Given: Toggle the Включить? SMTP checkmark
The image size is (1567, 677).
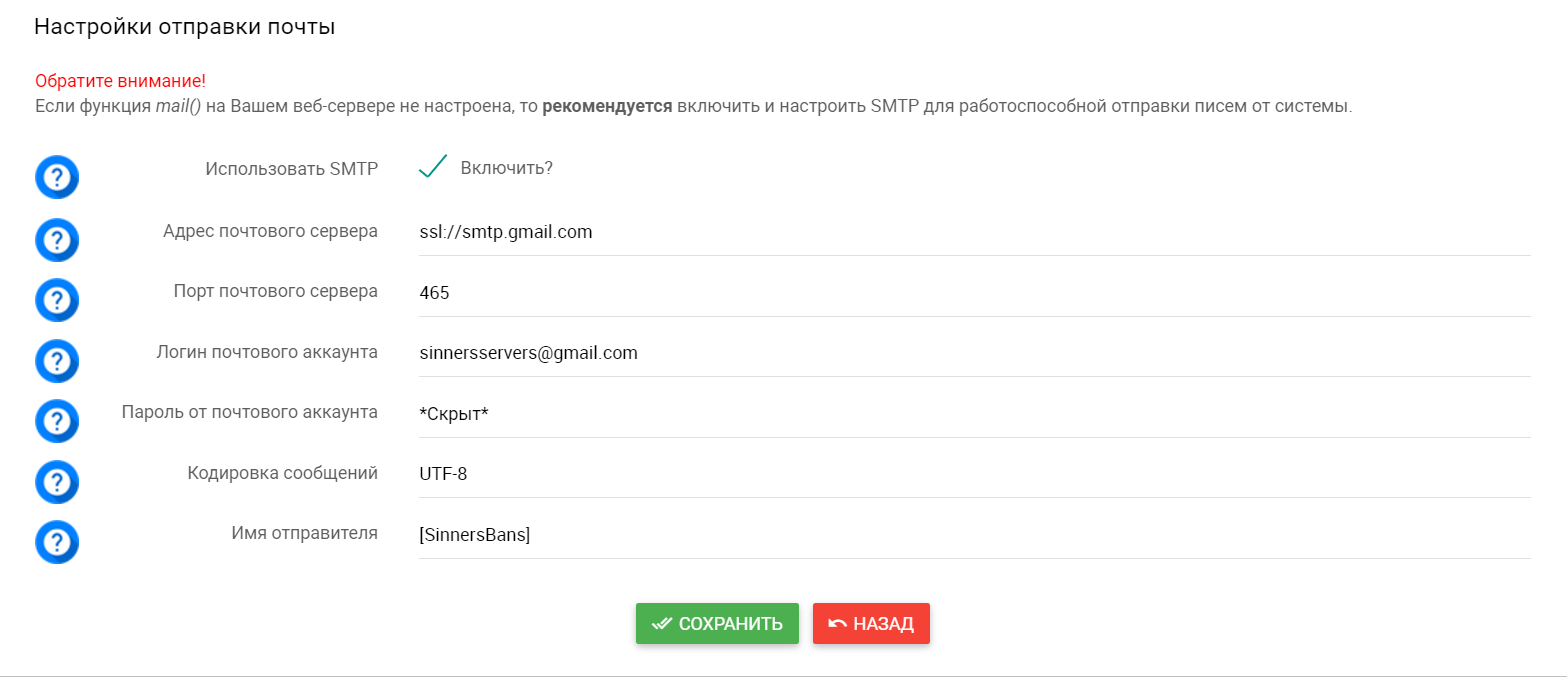Looking at the screenshot, I should (x=432, y=167).
